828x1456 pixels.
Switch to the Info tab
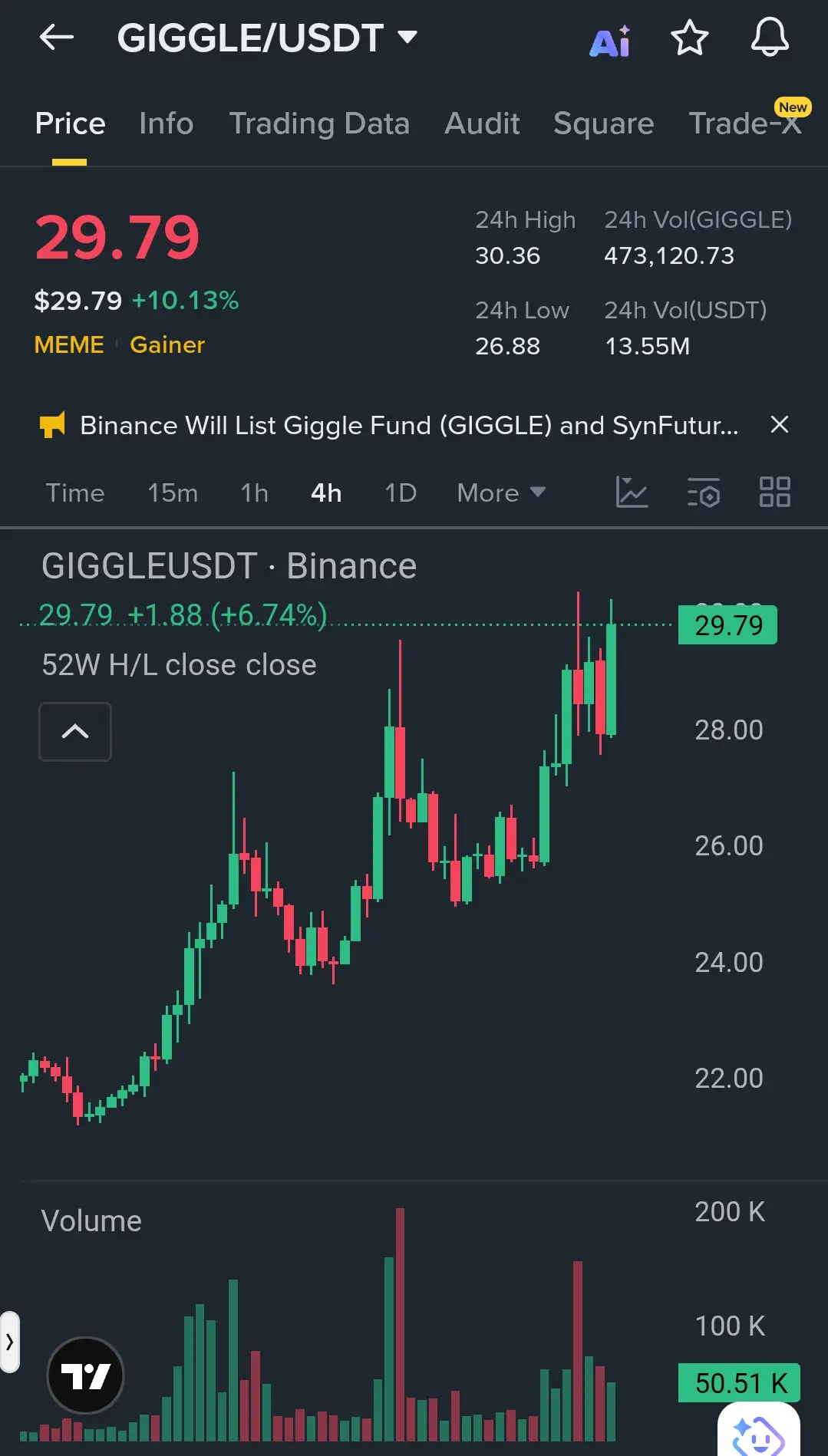pos(167,123)
